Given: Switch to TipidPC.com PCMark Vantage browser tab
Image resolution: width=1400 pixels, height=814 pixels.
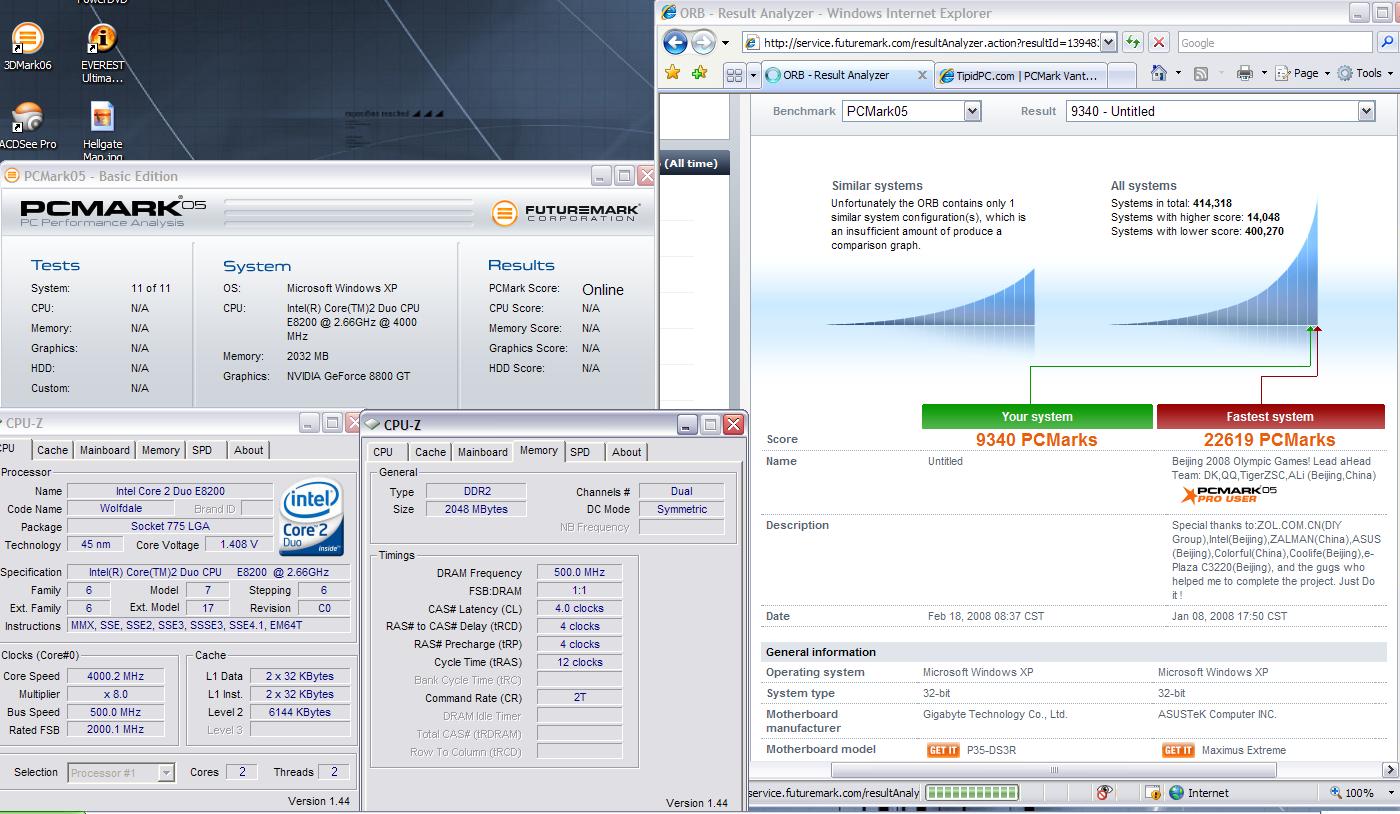Looking at the screenshot, I should coord(1020,75).
